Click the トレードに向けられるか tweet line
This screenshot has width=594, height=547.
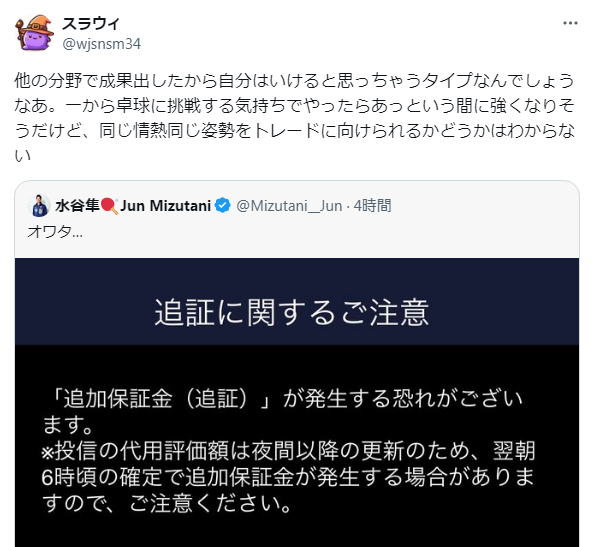294,131
